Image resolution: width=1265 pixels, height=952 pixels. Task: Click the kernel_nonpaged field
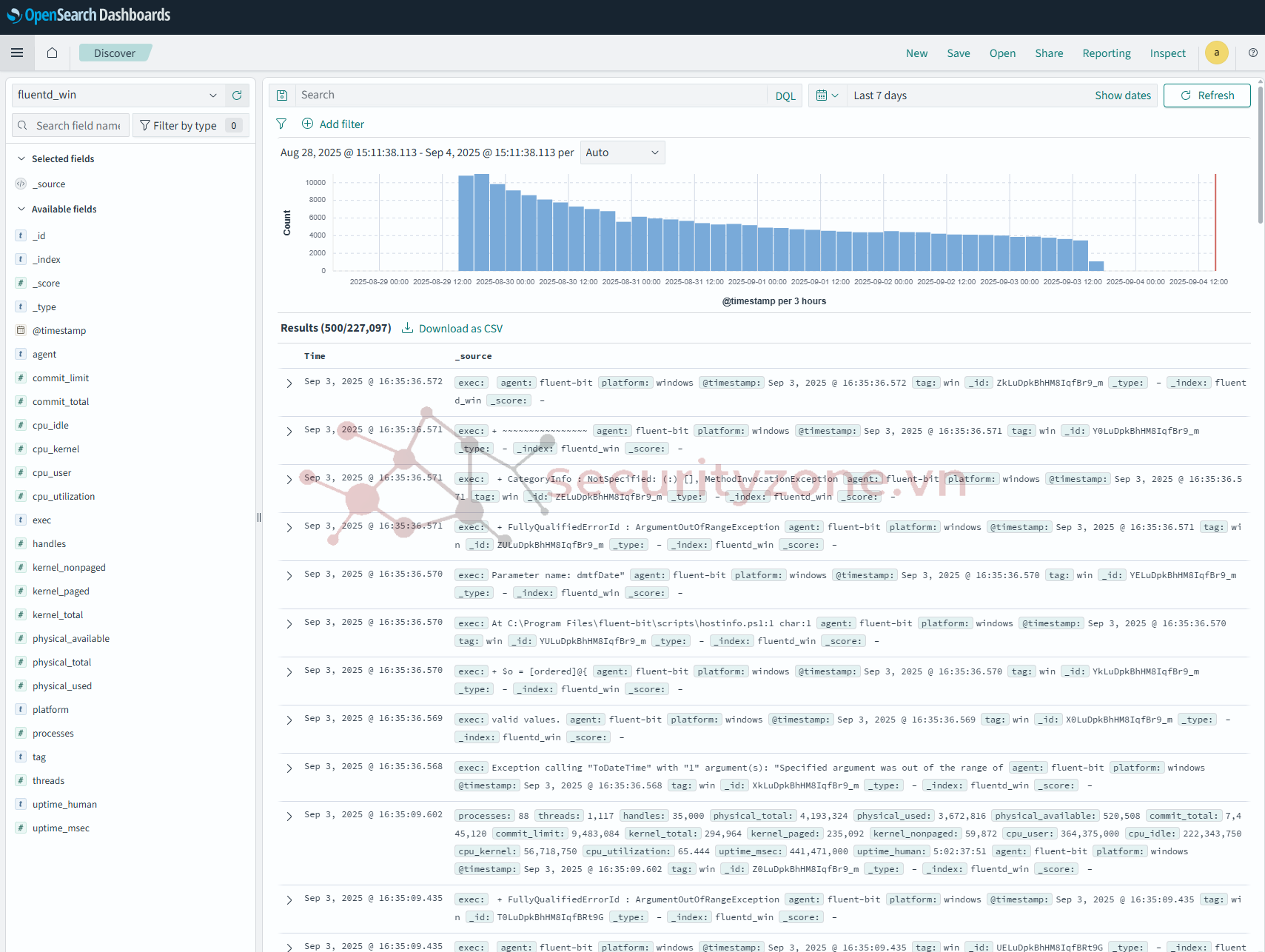[x=69, y=567]
